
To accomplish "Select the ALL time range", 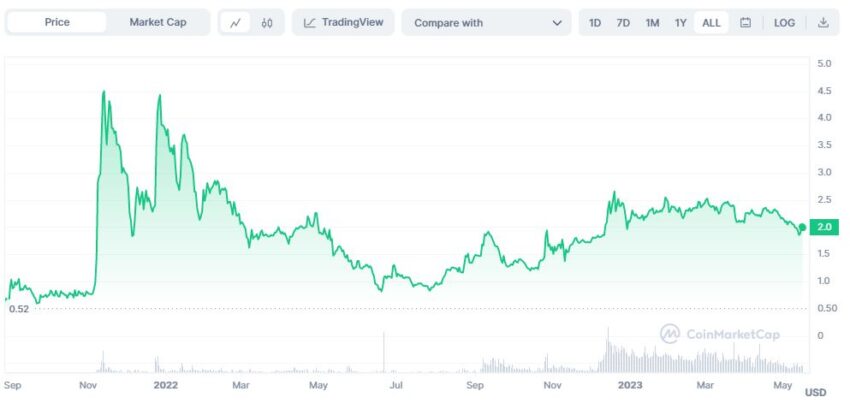I will 711,22.
